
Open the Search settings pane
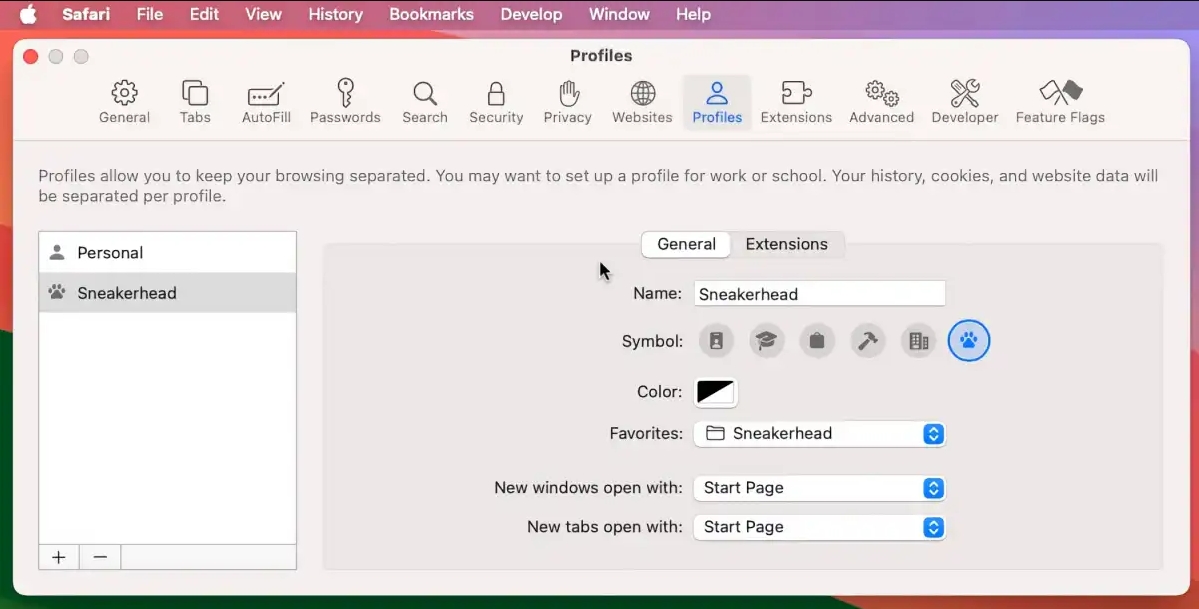424,102
